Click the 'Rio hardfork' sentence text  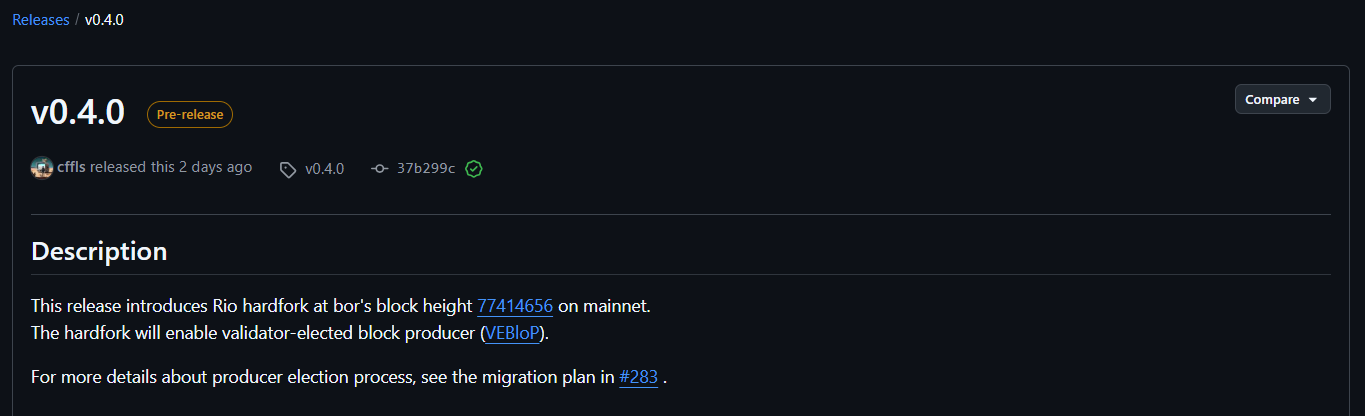[250, 305]
